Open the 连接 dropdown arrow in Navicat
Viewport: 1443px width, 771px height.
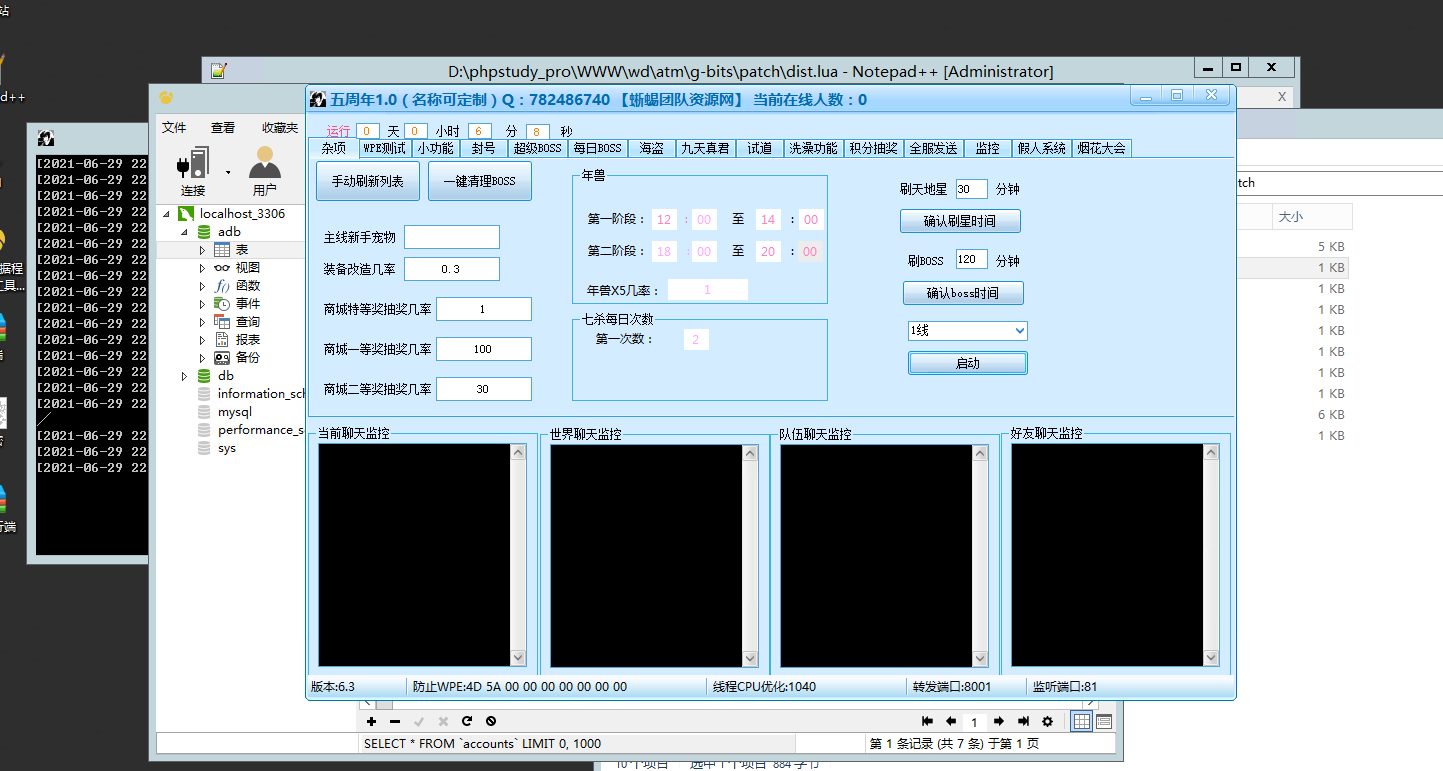click(x=228, y=171)
